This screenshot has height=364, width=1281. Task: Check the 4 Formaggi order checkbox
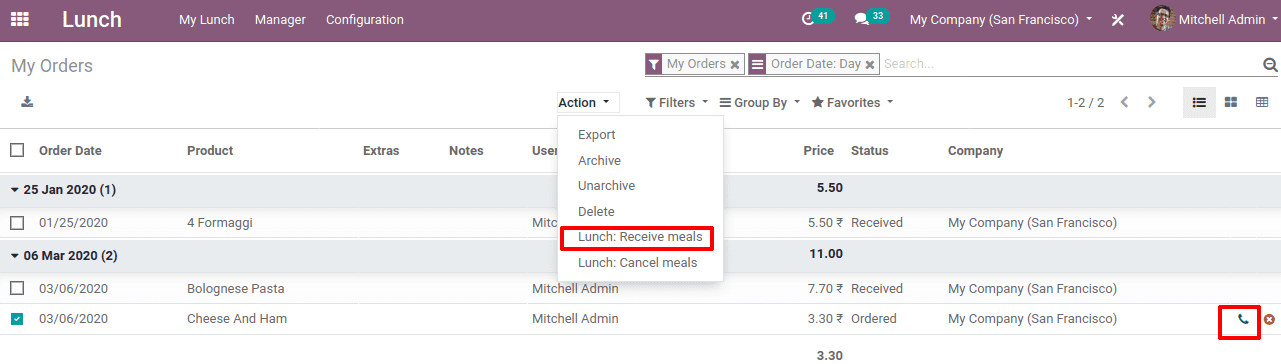pyautogui.click(x=17, y=222)
